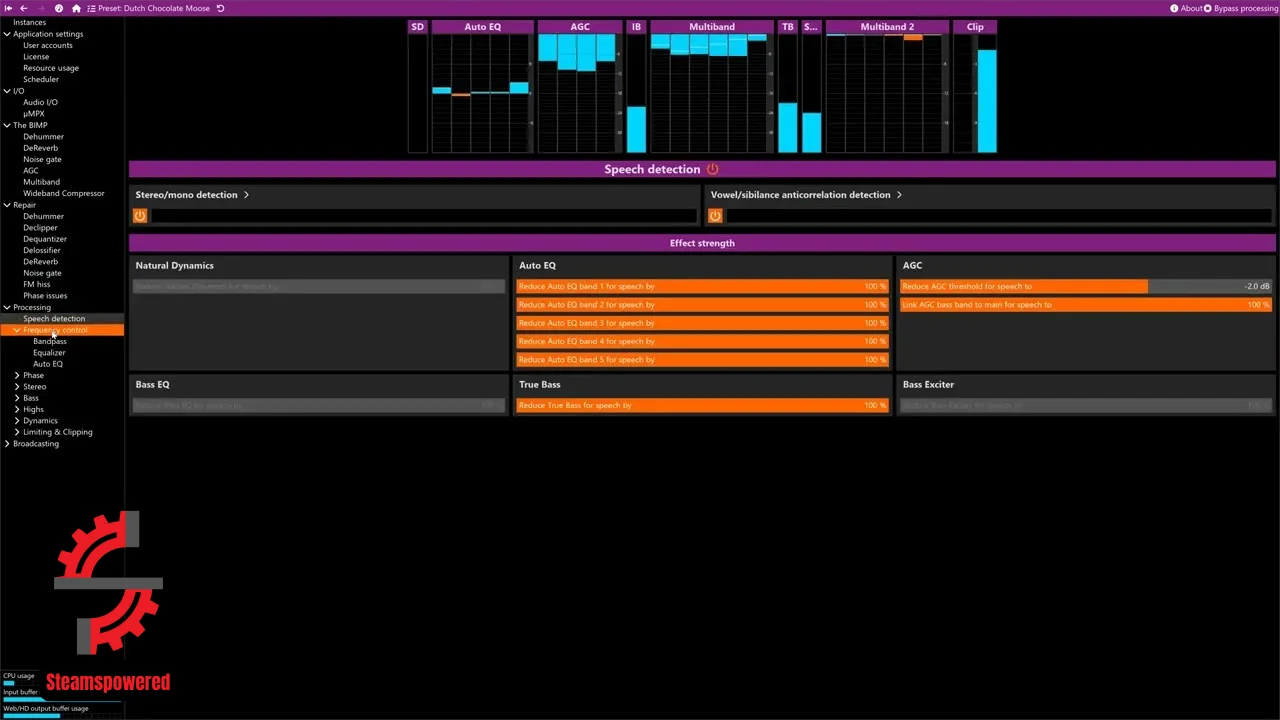Open Wideband Compressor page

point(64,193)
